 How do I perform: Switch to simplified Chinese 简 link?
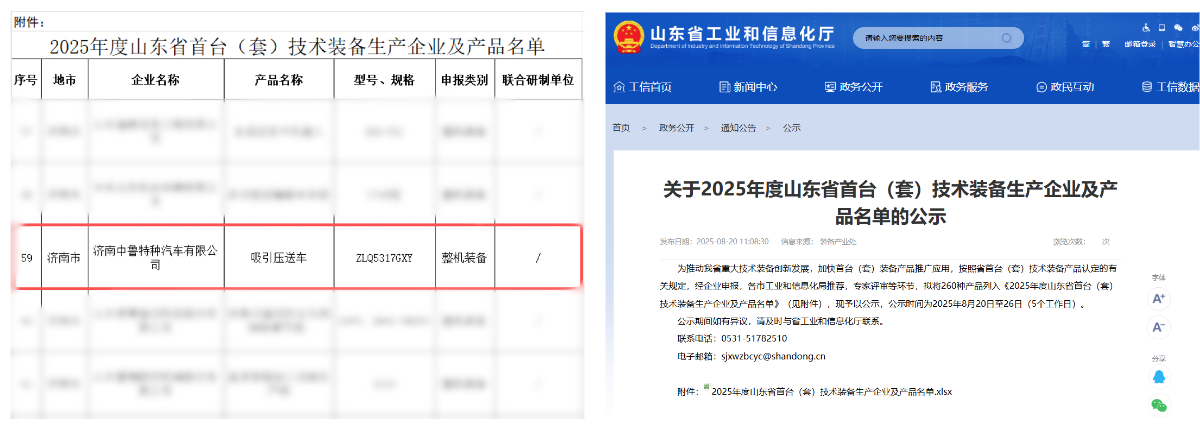click(1086, 44)
